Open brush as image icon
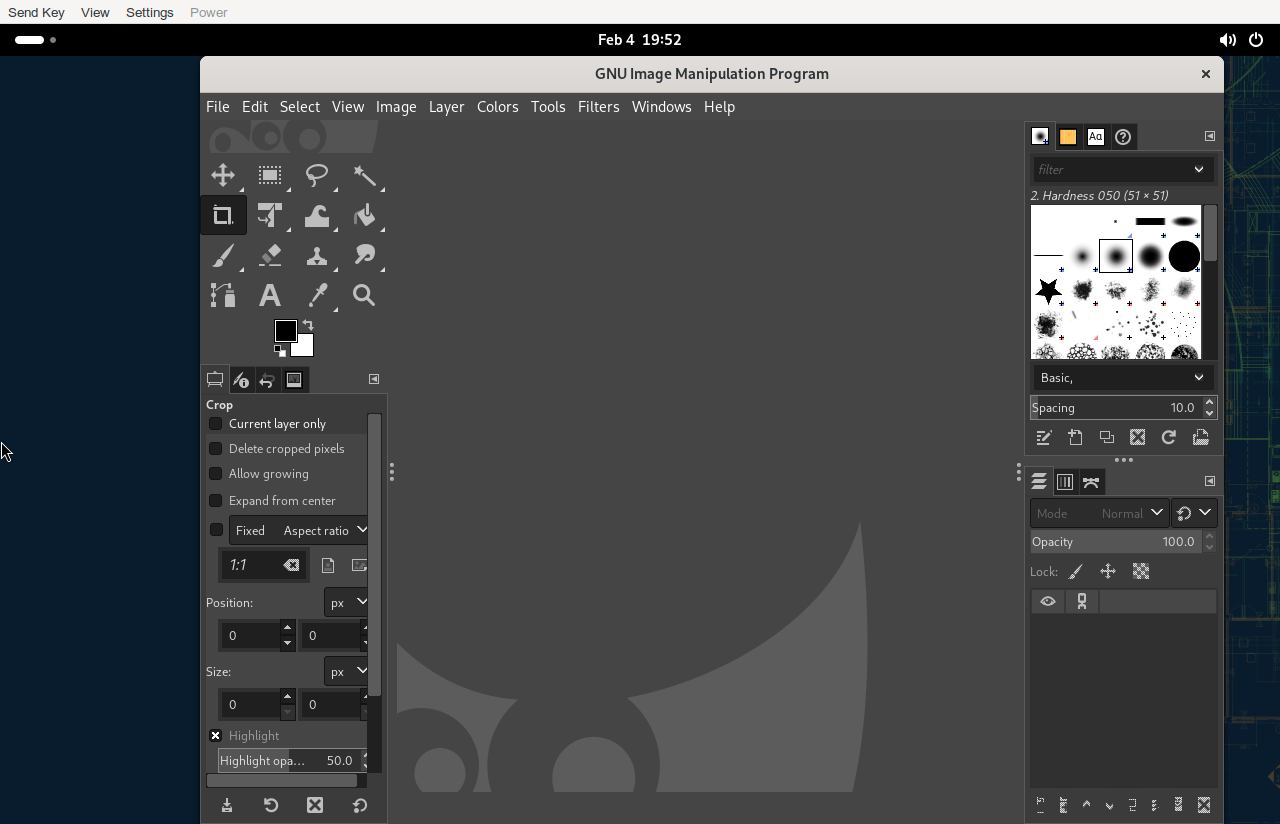The width and height of the screenshot is (1280, 824). click(1201, 437)
